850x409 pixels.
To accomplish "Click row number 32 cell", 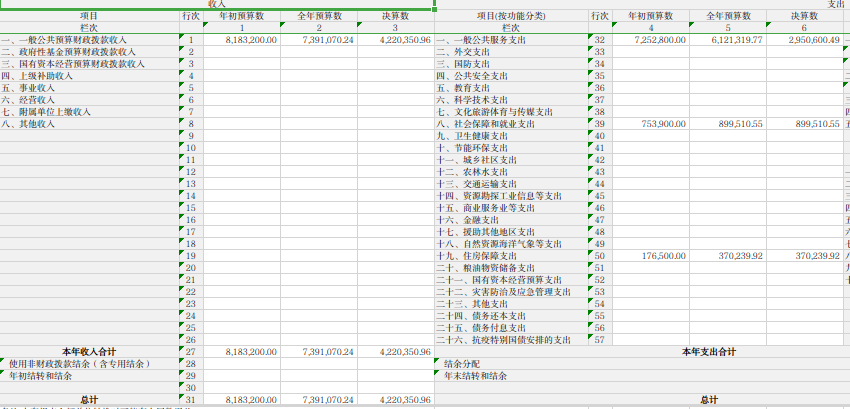I will point(600,40).
